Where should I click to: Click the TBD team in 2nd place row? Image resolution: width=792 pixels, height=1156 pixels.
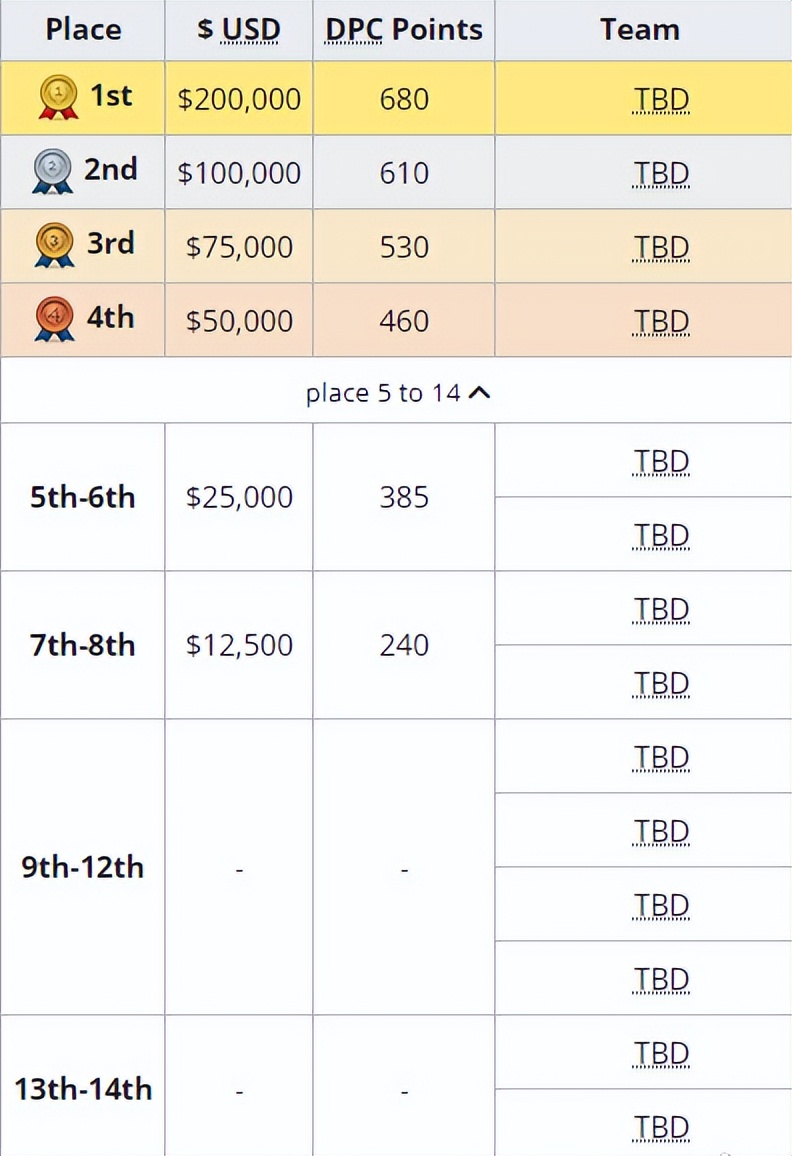point(661,173)
